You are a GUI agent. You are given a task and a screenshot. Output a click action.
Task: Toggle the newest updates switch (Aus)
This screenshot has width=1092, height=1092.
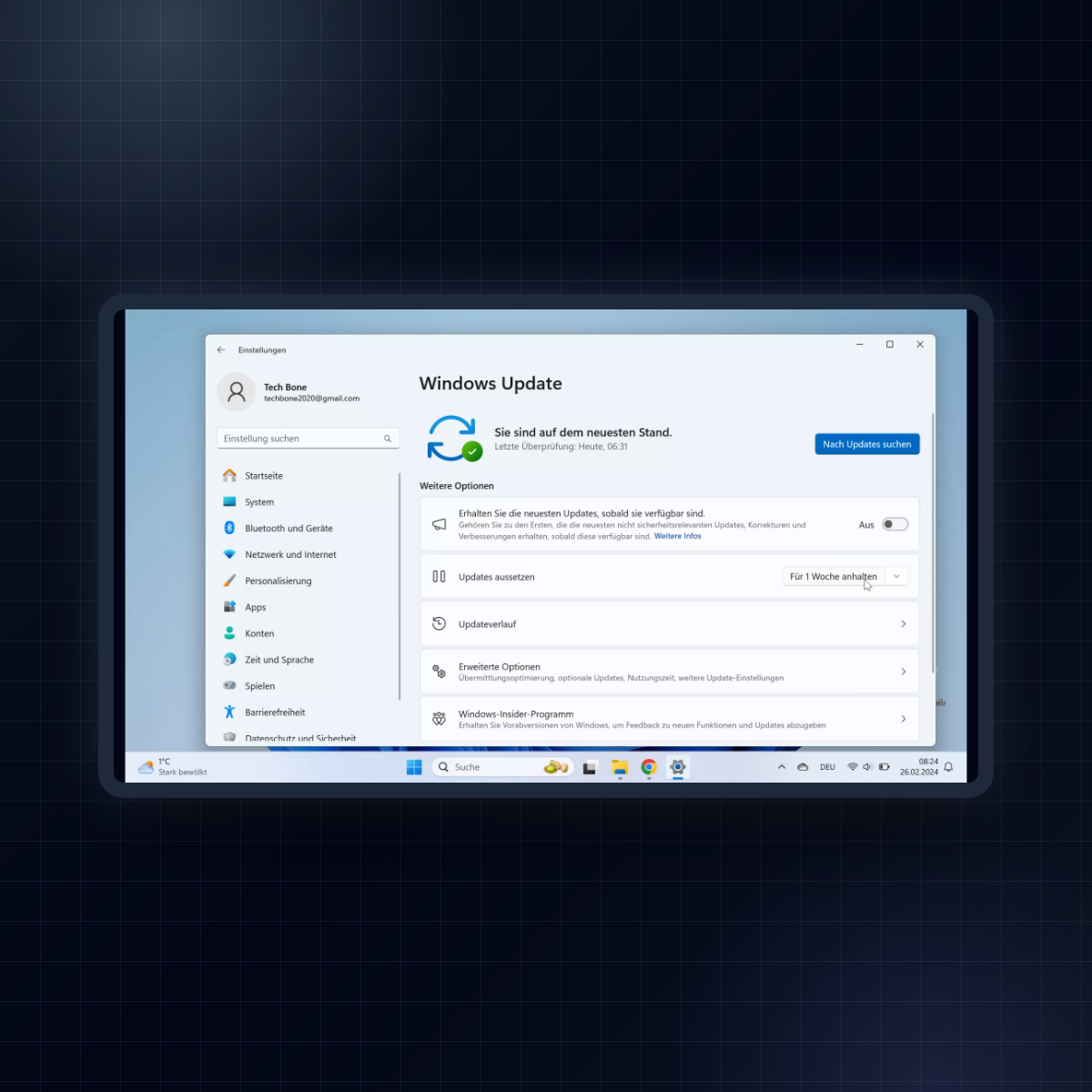(895, 524)
